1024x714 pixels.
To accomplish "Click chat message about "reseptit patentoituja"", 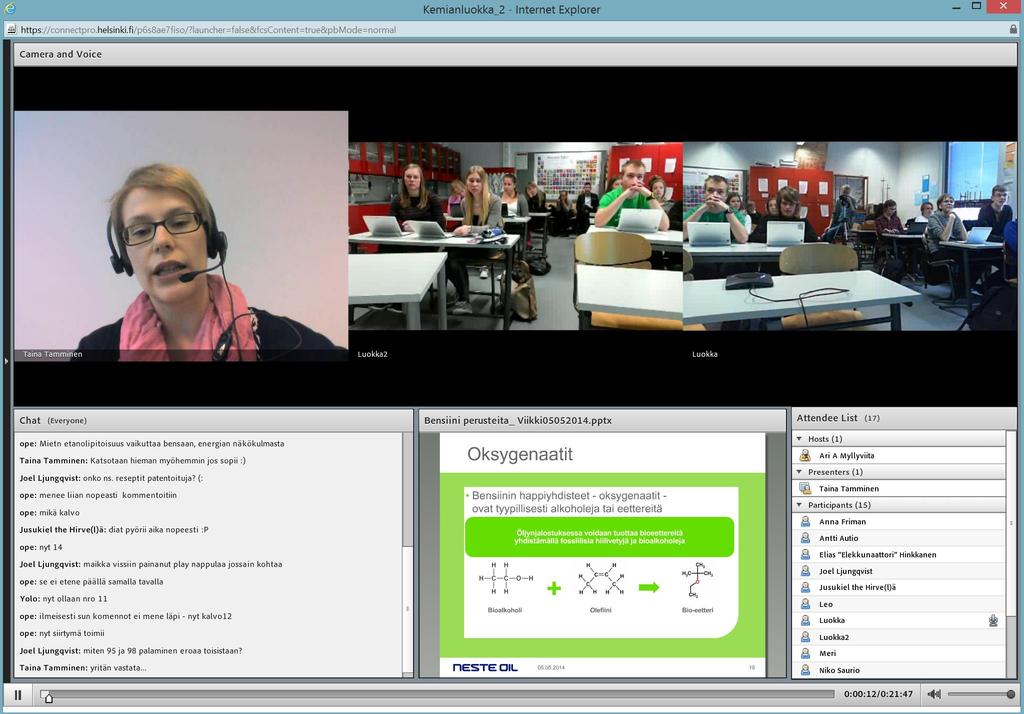I will [111, 478].
